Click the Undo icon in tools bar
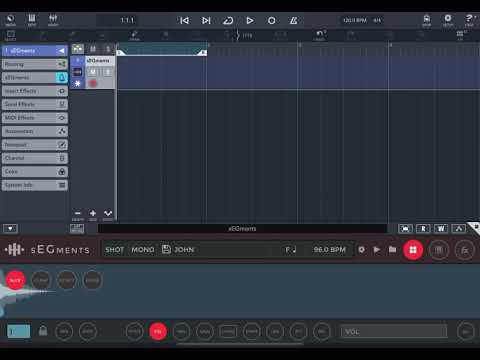 [x=320, y=35]
